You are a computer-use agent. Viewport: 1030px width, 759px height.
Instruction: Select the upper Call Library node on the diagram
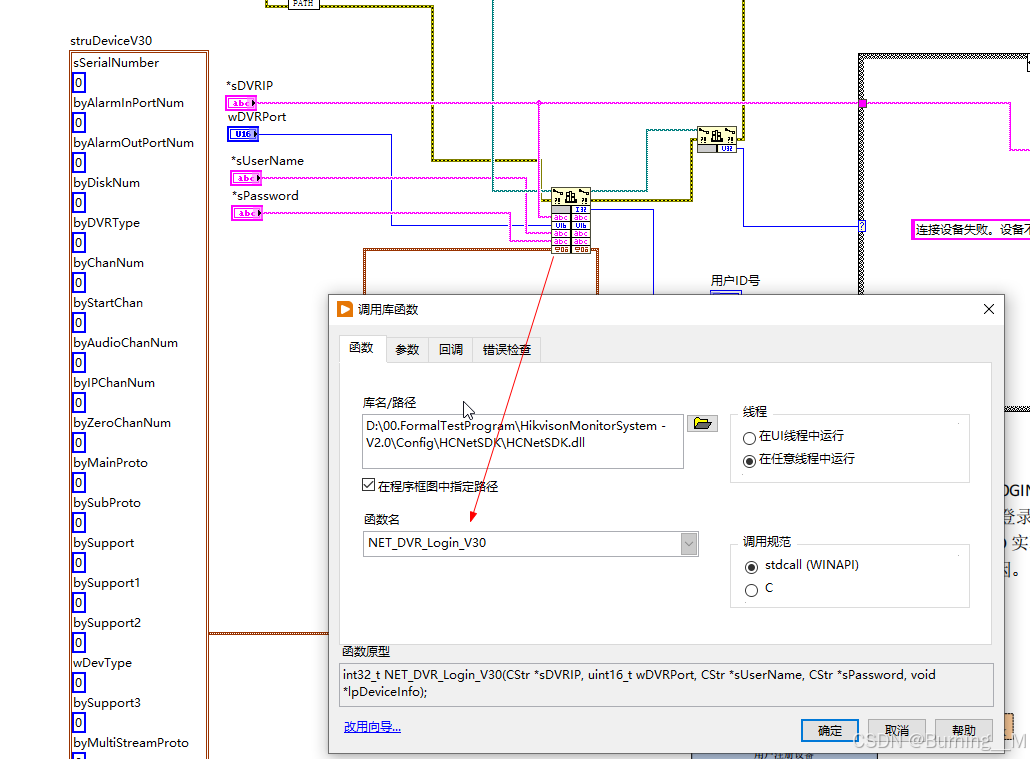coord(718,137)
